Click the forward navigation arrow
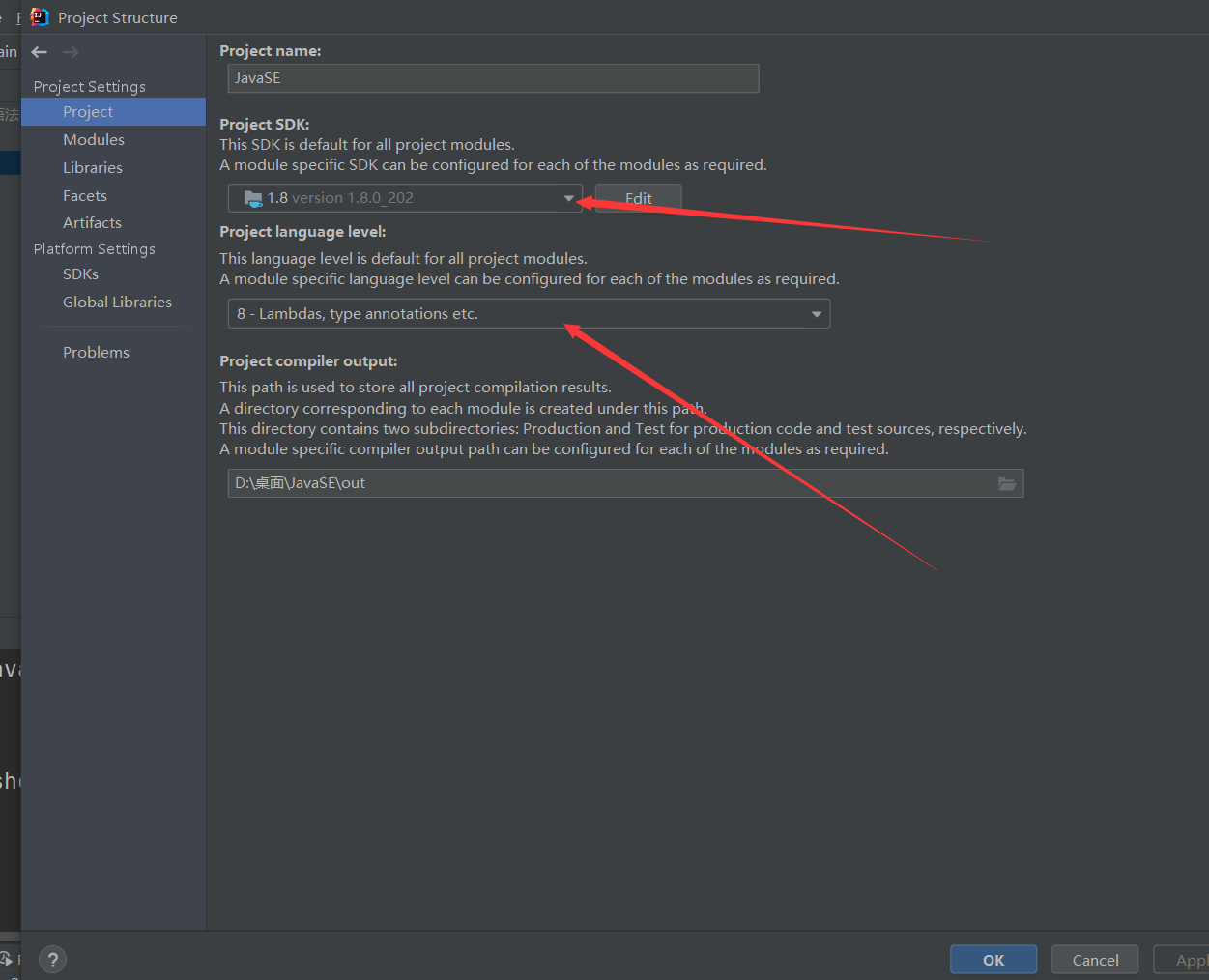This screenshot has width=1209, height=980. 71,52
